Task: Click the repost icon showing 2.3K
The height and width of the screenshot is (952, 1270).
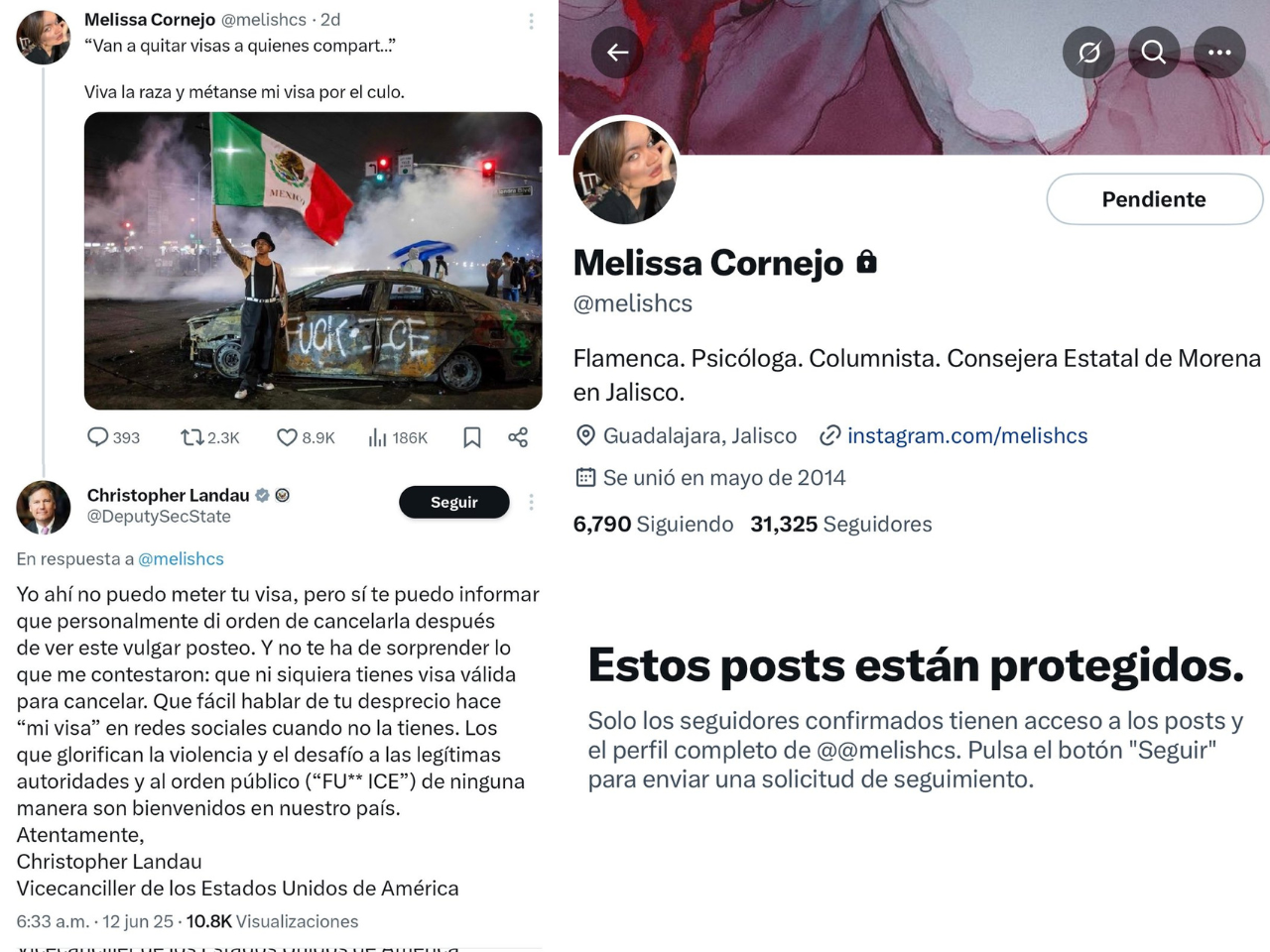Action: click(191, 437)
